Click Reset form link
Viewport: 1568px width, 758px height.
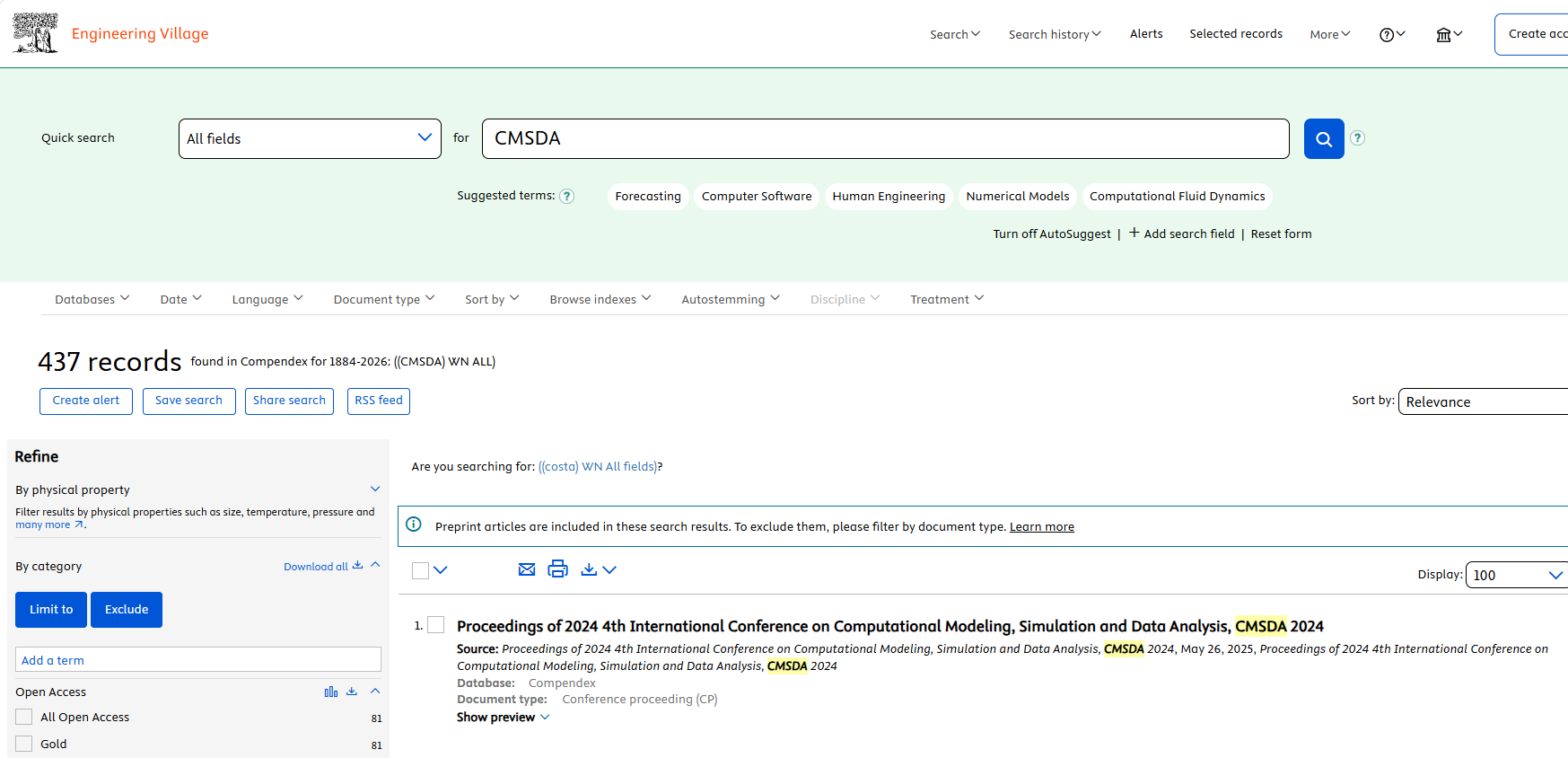1281,234
